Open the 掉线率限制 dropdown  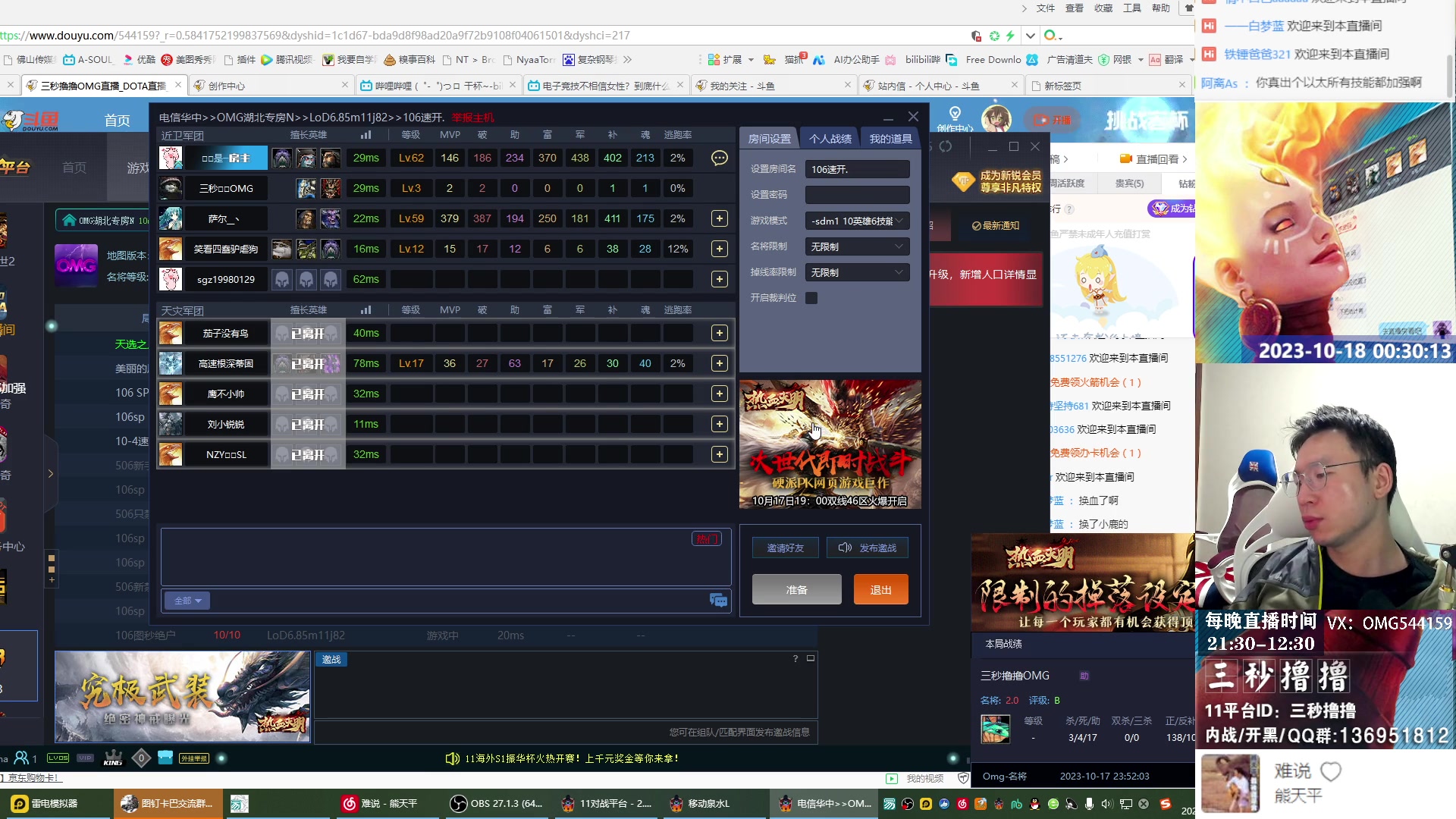click(857, 272)
